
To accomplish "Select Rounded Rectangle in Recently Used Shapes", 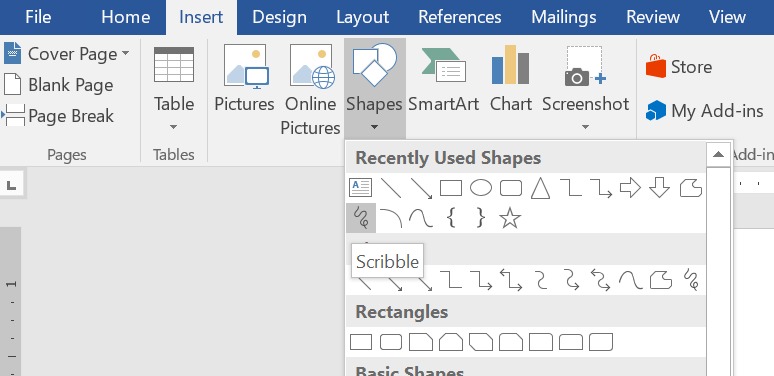I will (x=511, y=188).
